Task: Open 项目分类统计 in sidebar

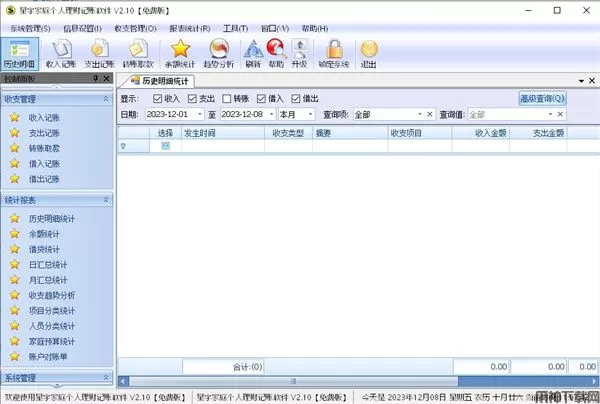Action: 52,310
